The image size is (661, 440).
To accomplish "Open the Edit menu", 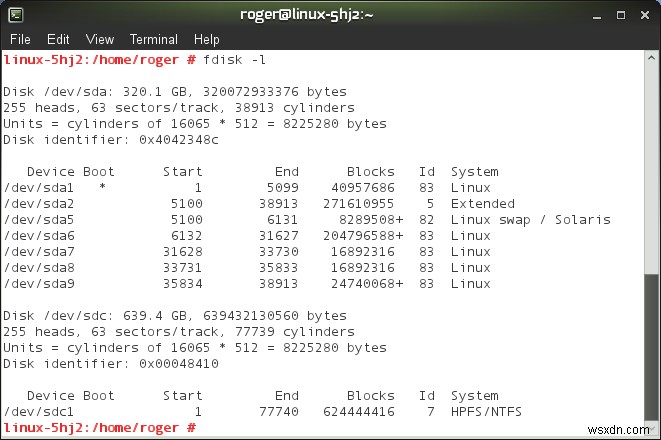I will point(58,39).
